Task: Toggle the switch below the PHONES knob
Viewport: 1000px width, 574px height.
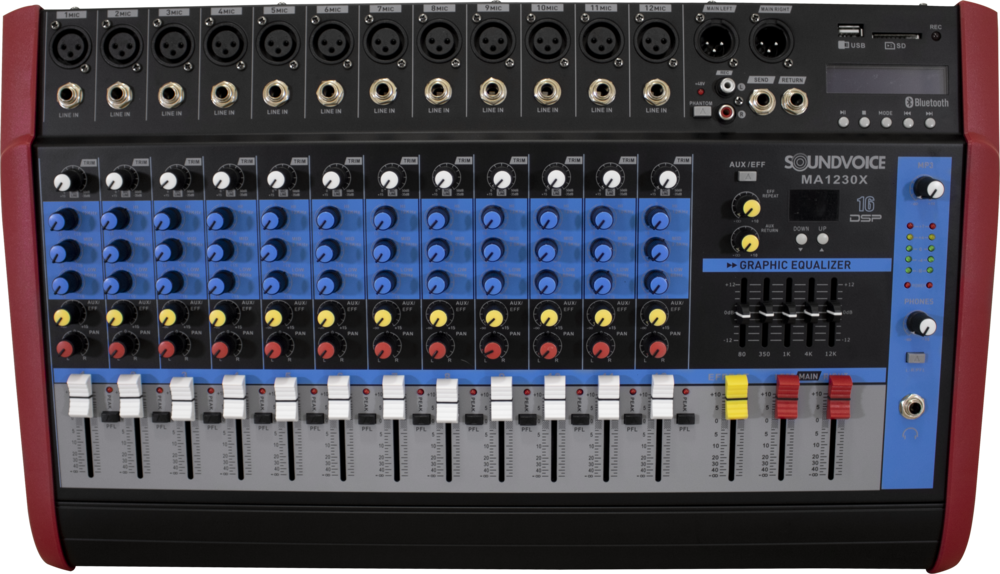Action: point(916,358)
